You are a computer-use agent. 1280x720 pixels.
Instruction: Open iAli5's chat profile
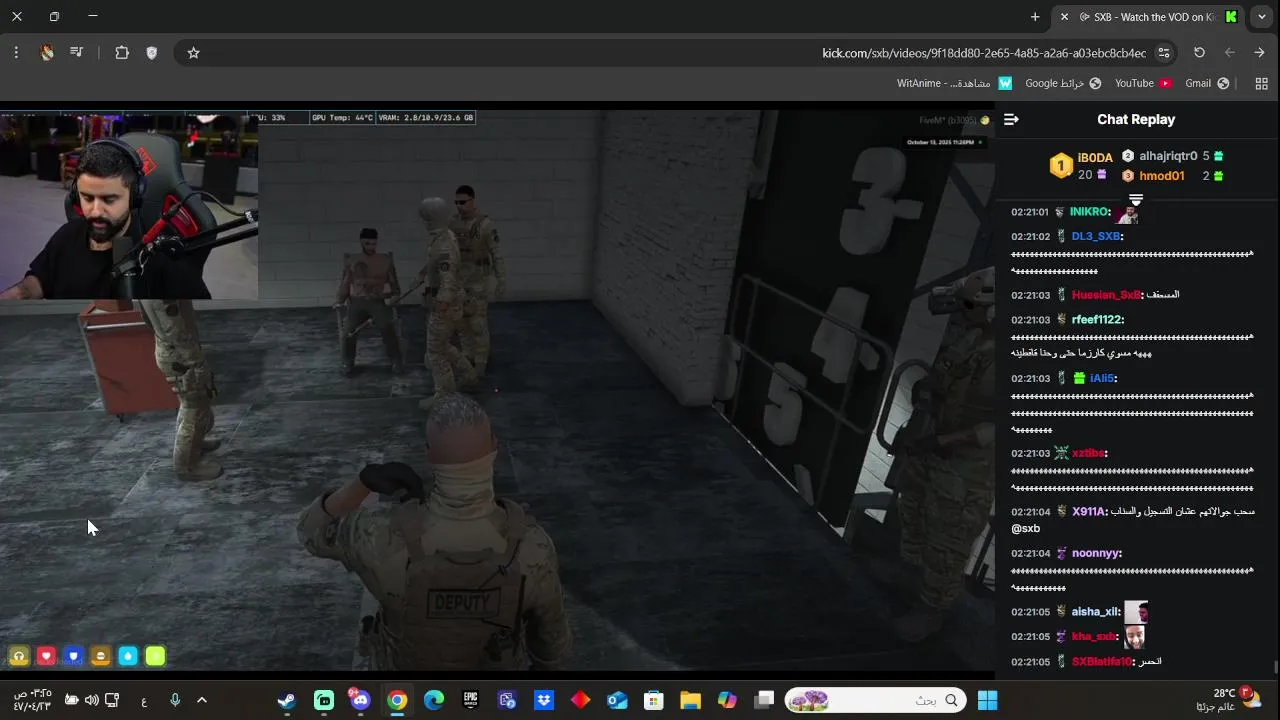pos(1103,378)
